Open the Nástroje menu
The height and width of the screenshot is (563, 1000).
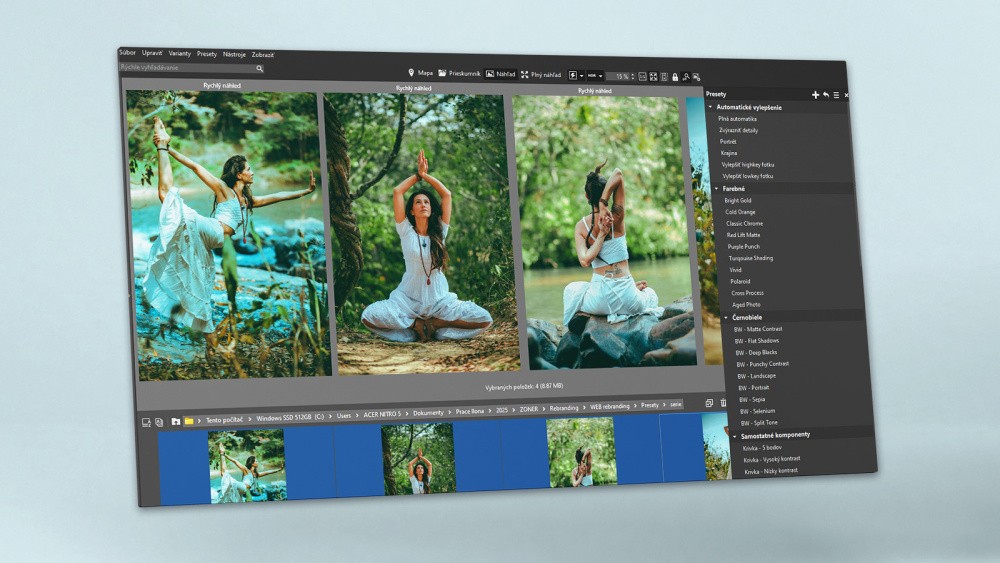pyautogui.click(x=234, y=54)
